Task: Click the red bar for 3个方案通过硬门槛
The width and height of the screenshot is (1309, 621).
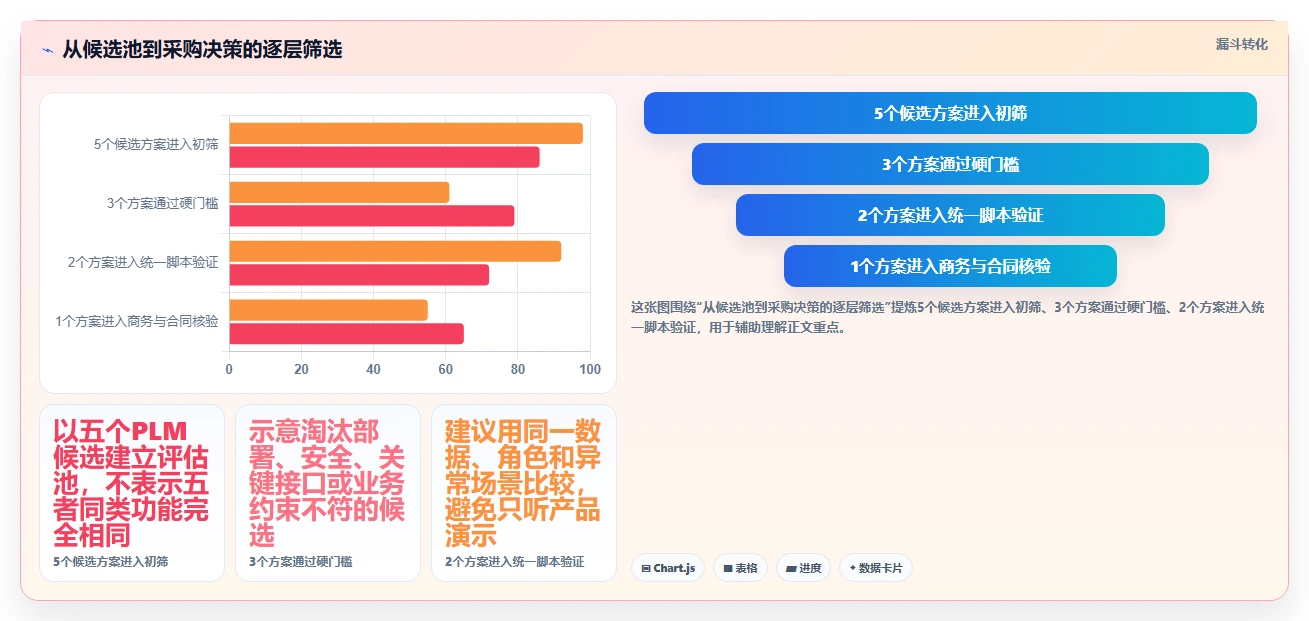Action: pyautogui.click(x=372, y=216)
